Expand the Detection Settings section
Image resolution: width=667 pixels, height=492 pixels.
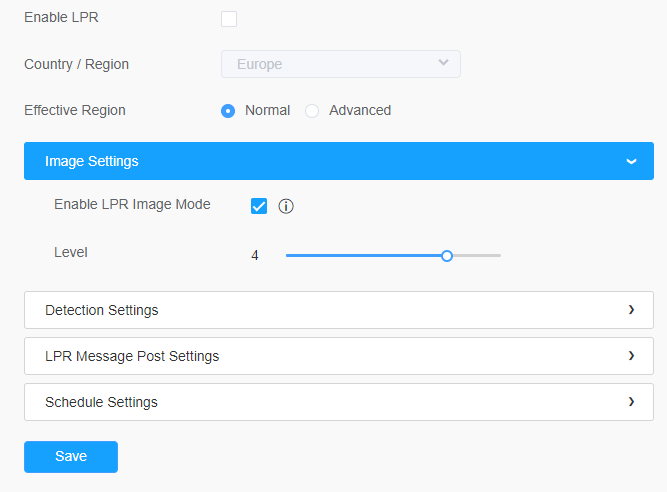tap(339, 310)
